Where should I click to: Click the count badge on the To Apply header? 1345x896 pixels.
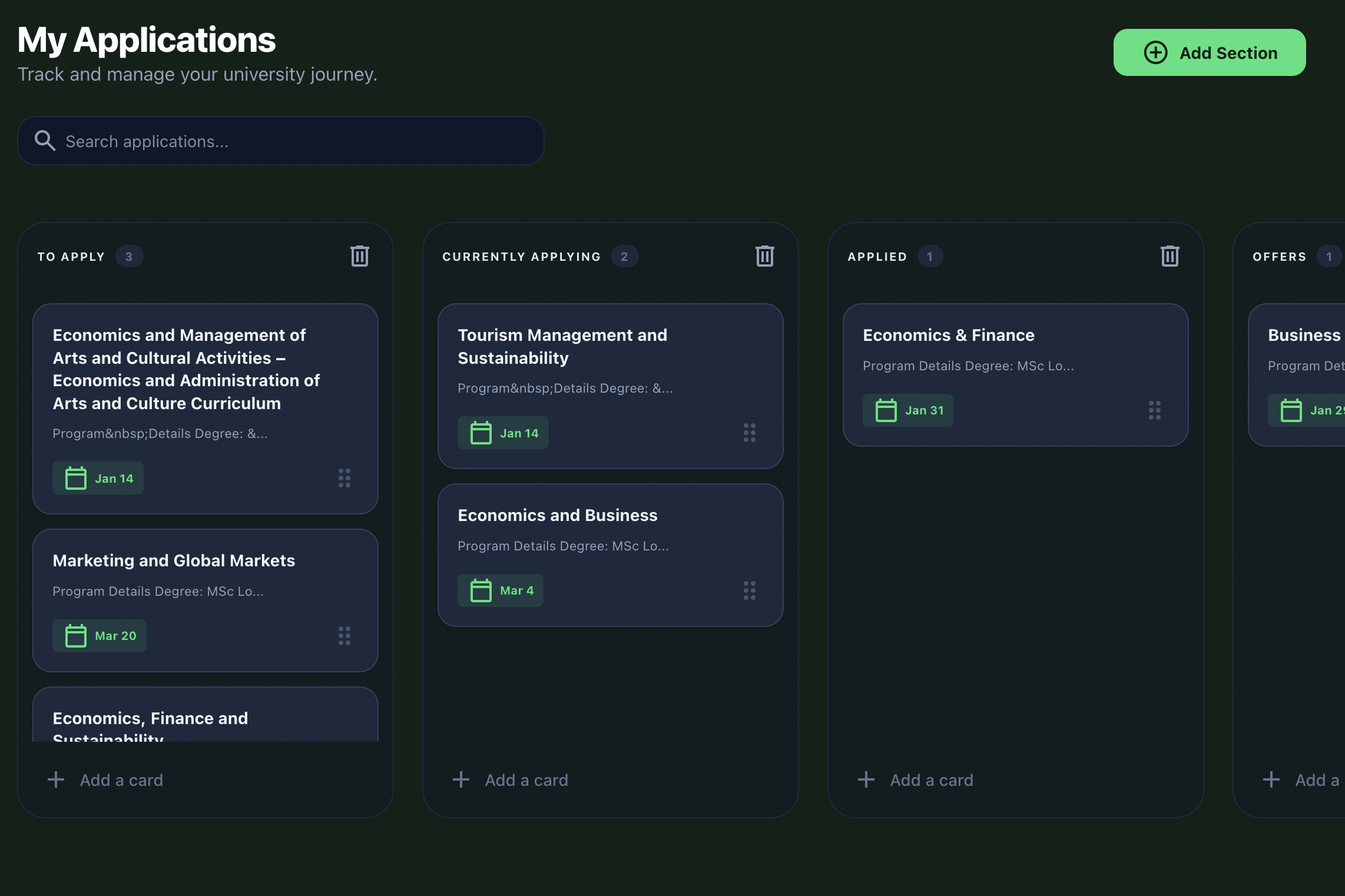pyautogui.click(x=129, y=256)
